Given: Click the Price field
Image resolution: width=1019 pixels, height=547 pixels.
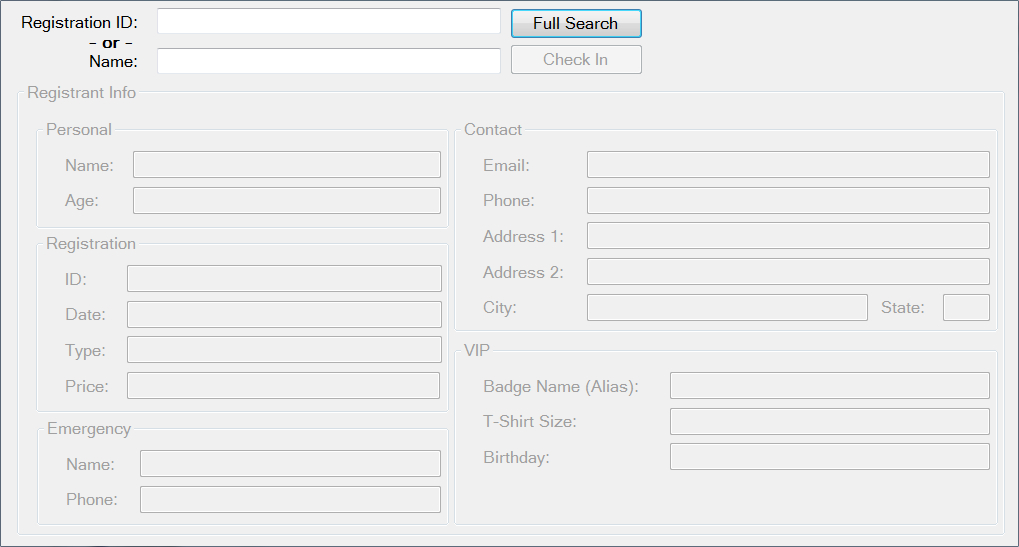Looking at the screenshot, I should point(283,386).
